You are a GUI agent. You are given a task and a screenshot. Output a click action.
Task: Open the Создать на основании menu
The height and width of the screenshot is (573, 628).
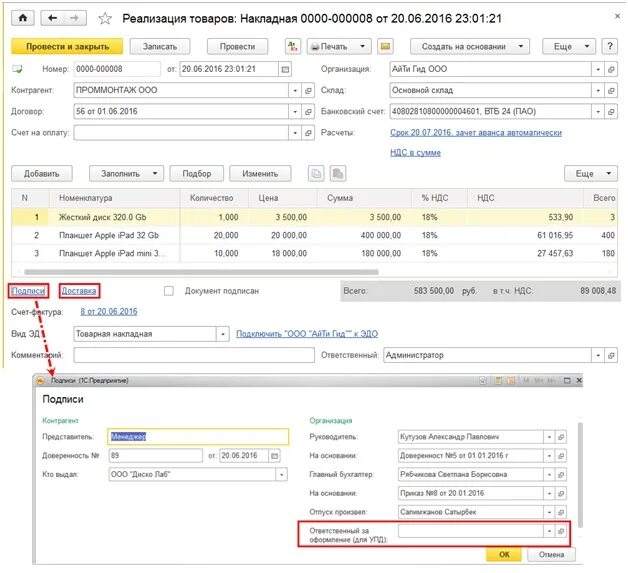tap(470, 46)
